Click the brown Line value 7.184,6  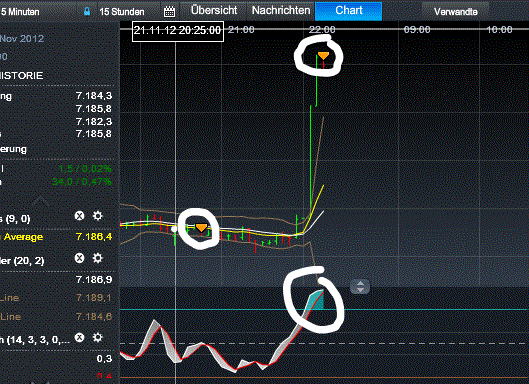point(94,317)
